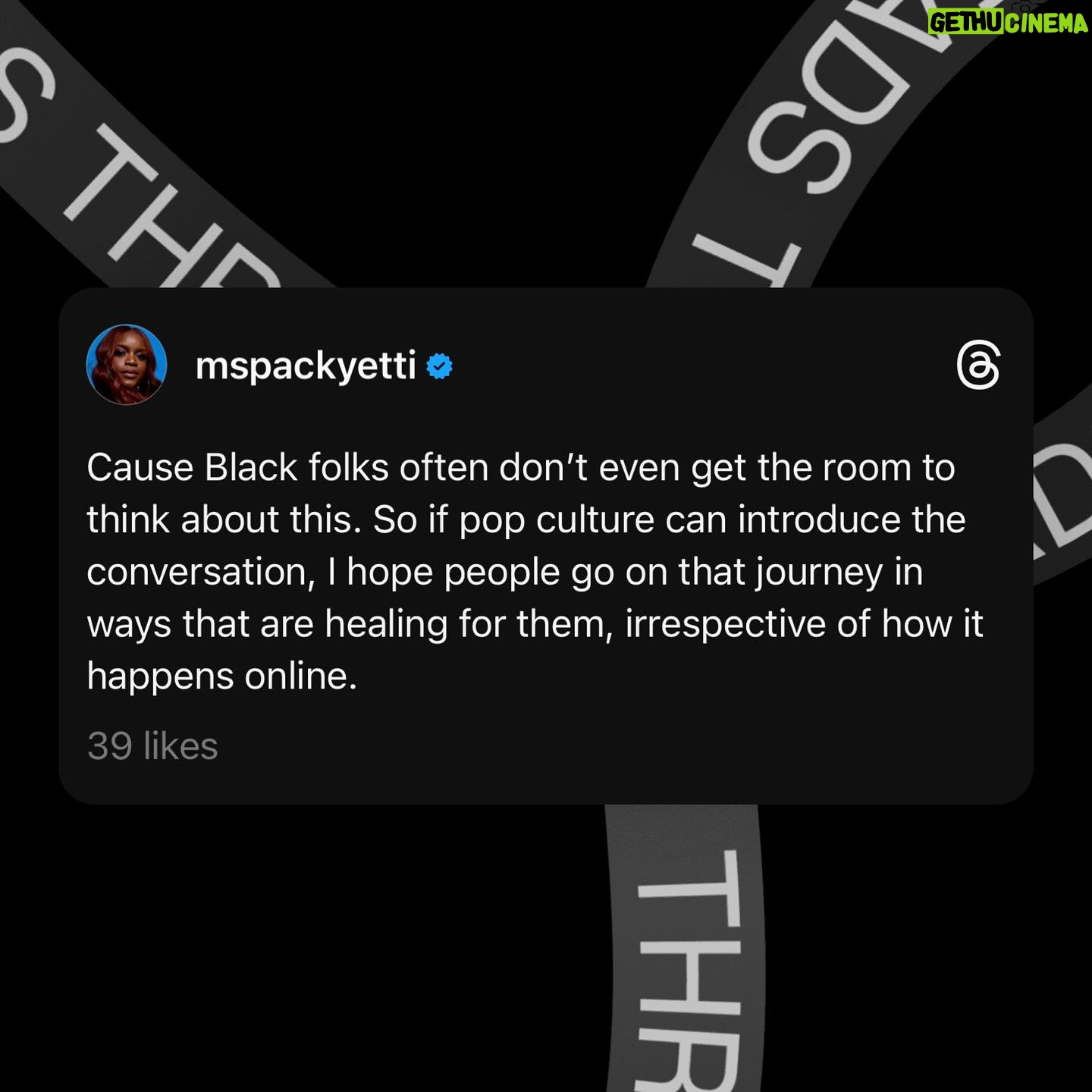Open the mspackyetti profile avatar

127,365
